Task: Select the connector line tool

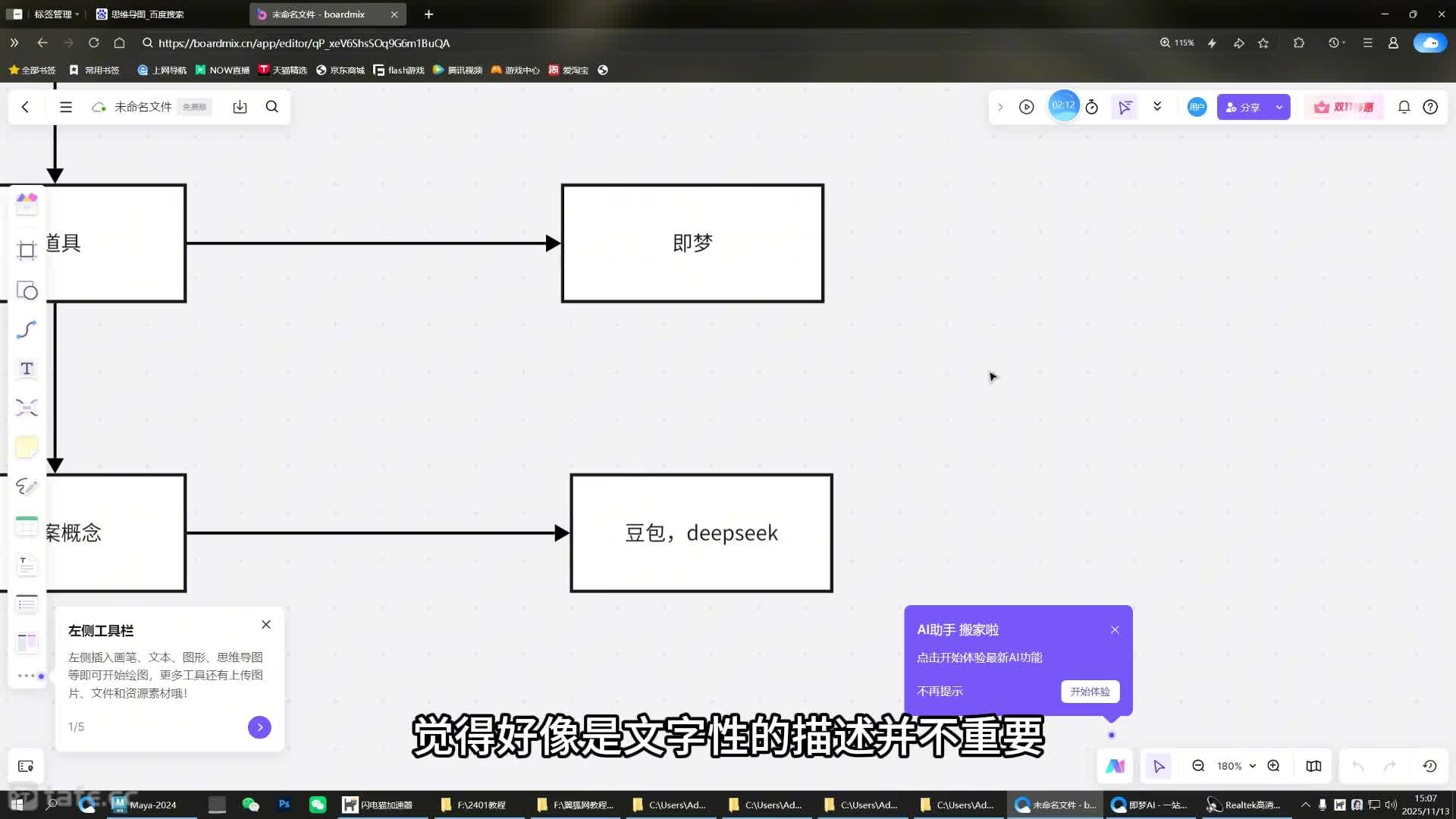Action: (x=27, y=330)
